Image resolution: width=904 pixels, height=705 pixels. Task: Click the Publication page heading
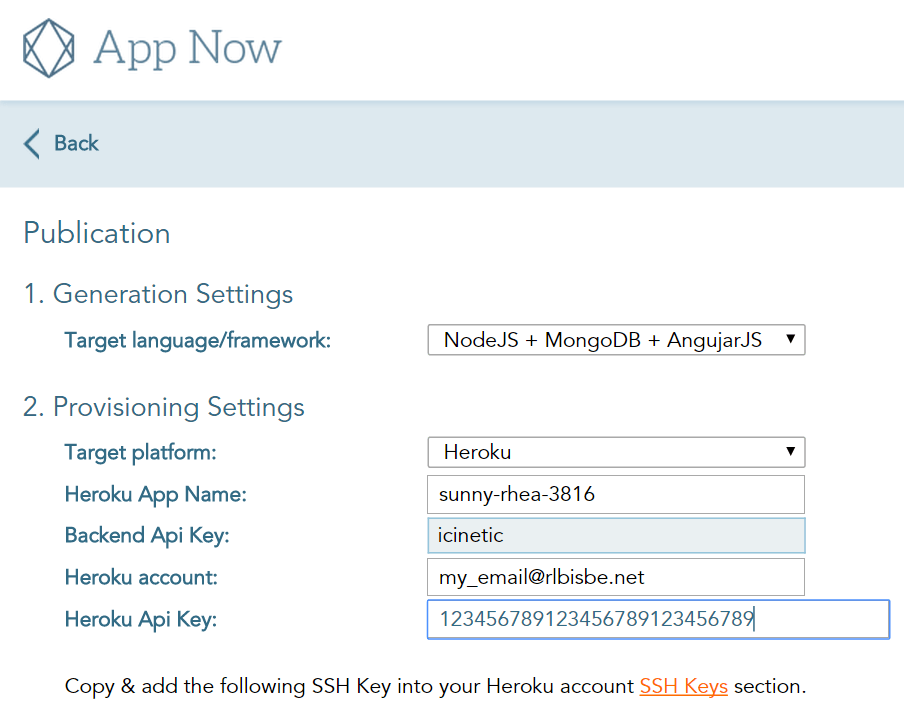tap(96, 233)
